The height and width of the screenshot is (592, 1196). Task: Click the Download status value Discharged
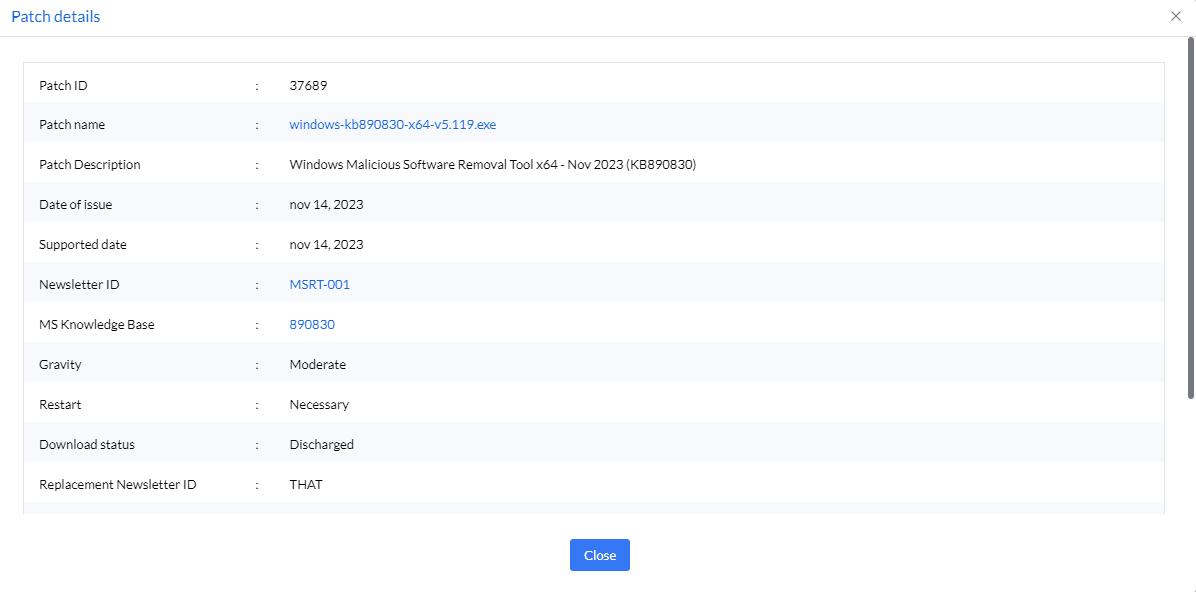(322, 444)
